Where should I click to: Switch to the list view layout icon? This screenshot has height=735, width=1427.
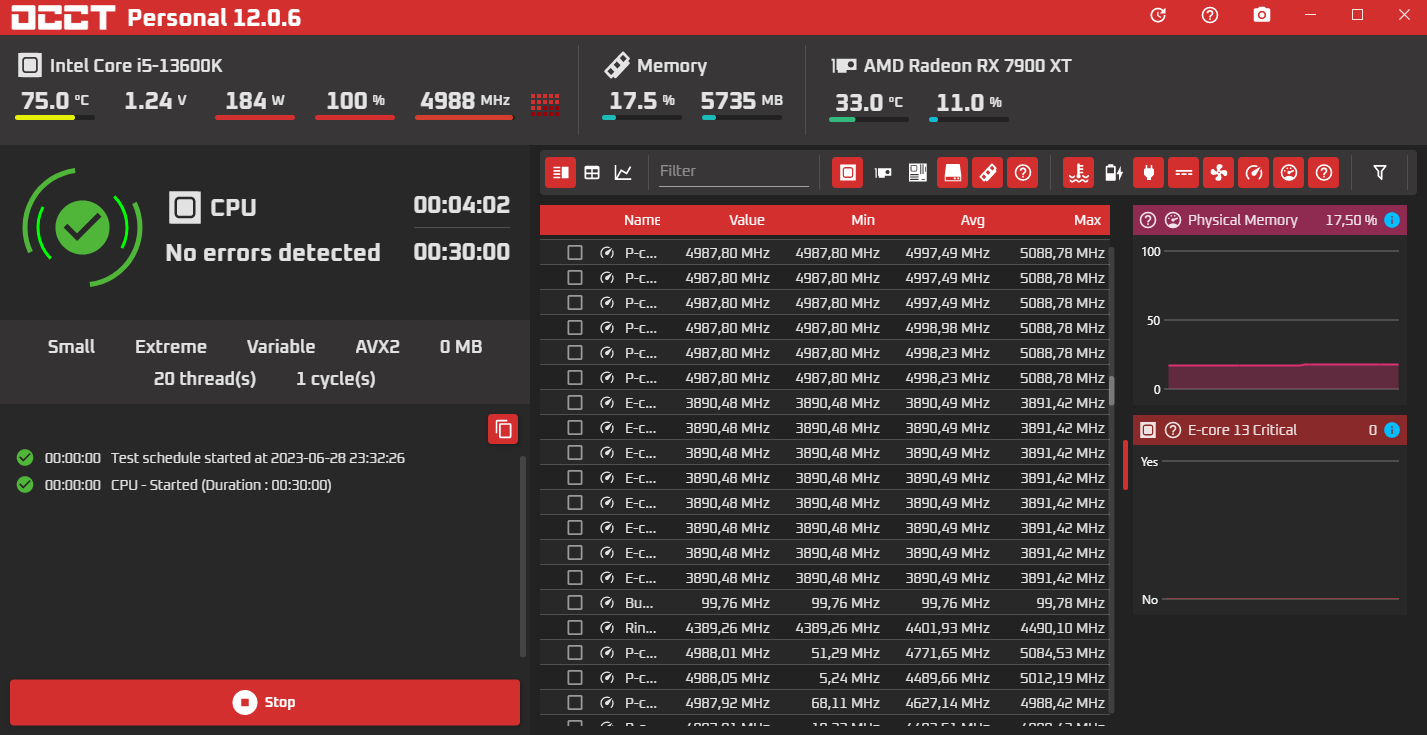pyautogui.click(x=560, y=172)
